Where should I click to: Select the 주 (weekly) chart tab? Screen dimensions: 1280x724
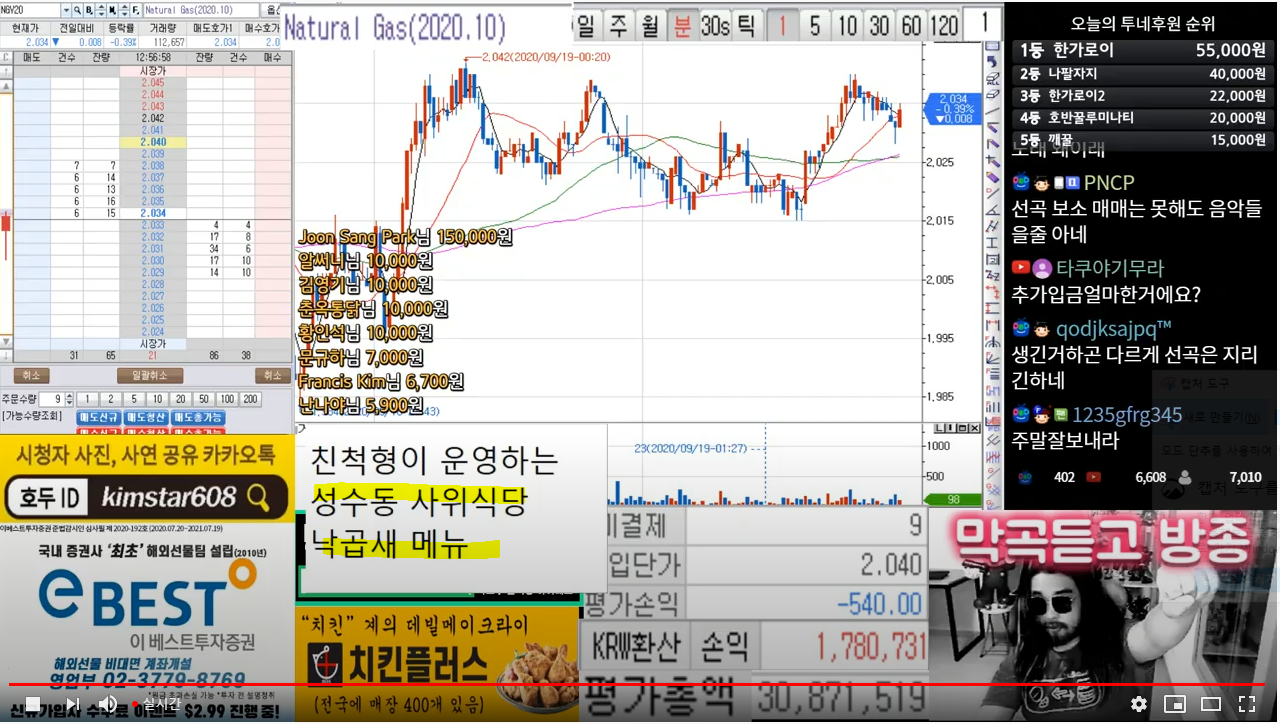pyautogui.click(x=620, y=24)
